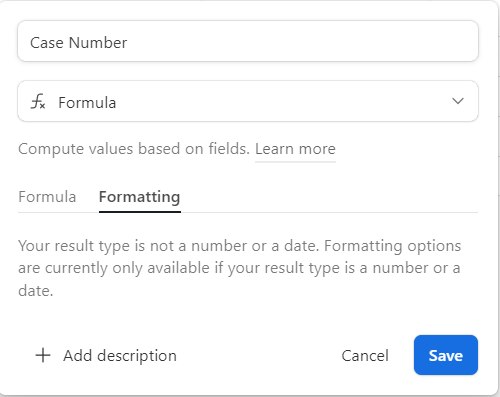The width and height of the screenshot is (500, 397).
Task: Click the plus icon beside Add description
Action: (43, 355)
